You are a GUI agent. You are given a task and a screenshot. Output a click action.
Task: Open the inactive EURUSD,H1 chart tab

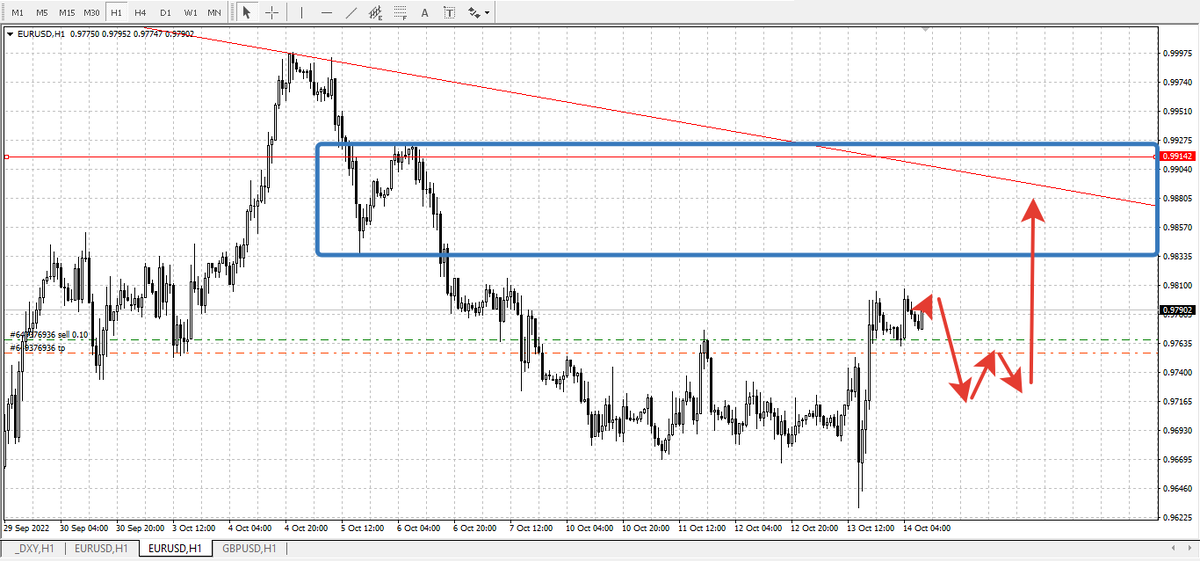click(102, 548)
